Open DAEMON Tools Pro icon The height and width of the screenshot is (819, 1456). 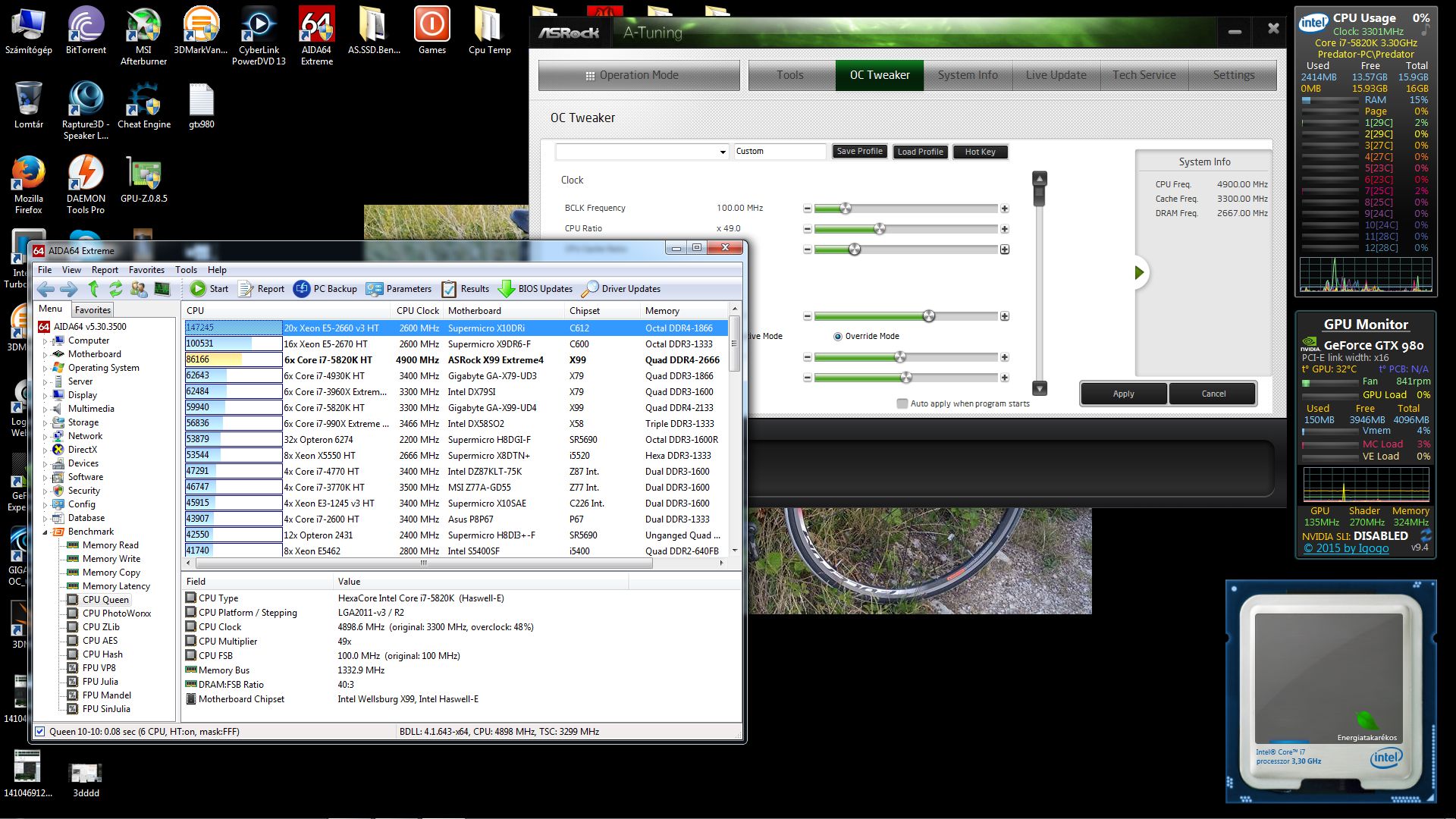[x=86, y=185]
